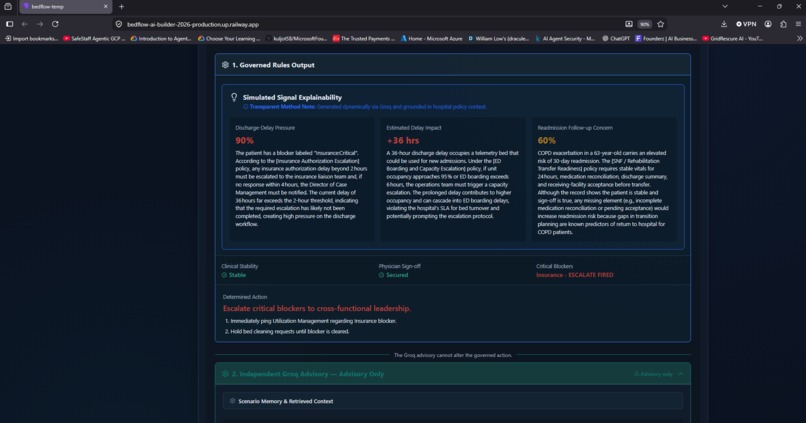Screen dimensions: 806x423
Task: Click the Insurance - ESCALATE FIRED blocker
Action: click(575, 275)
